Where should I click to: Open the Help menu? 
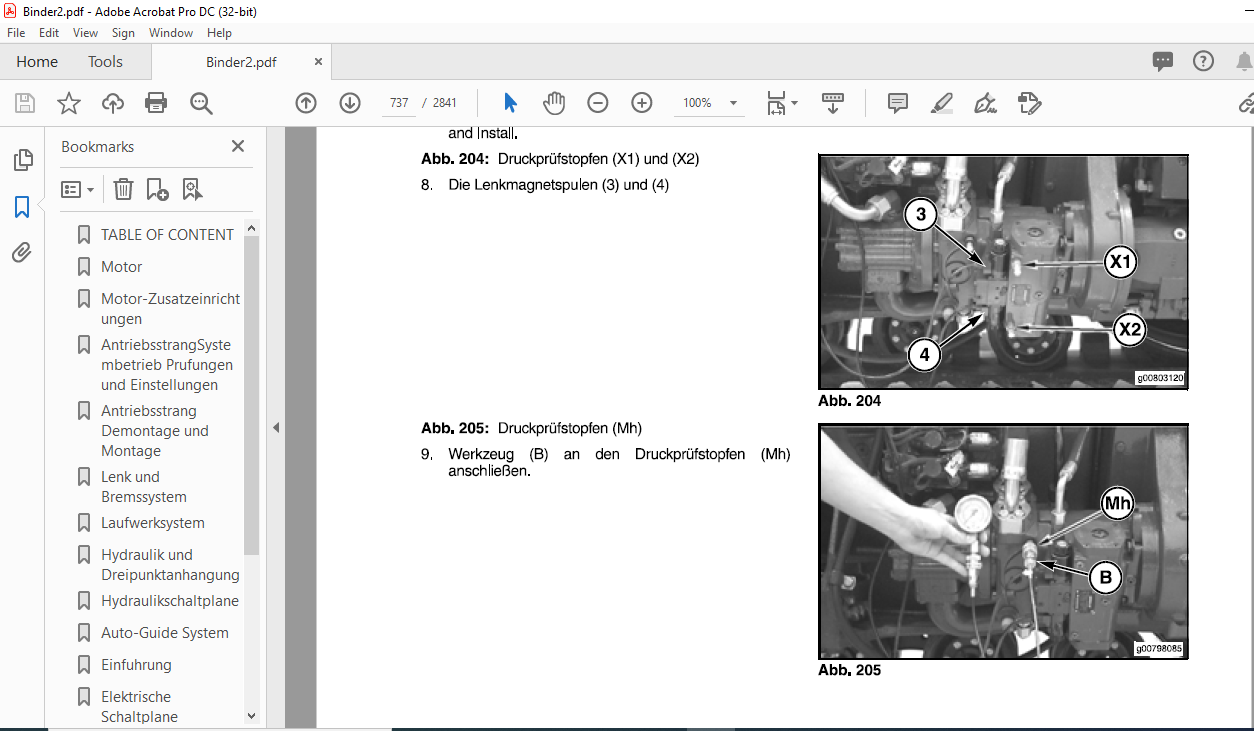[x=219, y=33]
